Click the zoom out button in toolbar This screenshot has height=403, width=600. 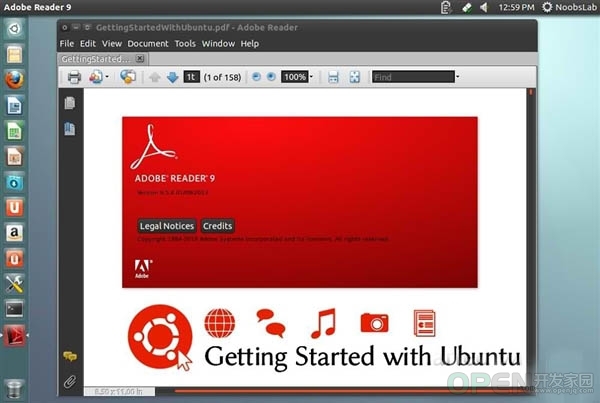256,77
